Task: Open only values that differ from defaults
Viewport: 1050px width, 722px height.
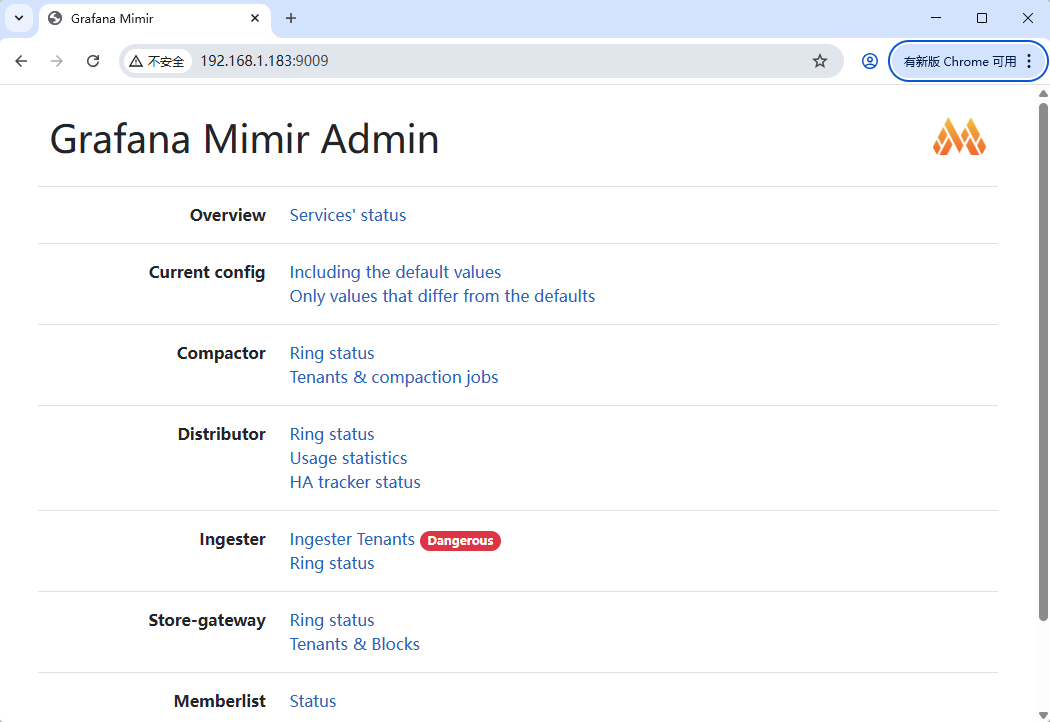Action: [442, 296]
